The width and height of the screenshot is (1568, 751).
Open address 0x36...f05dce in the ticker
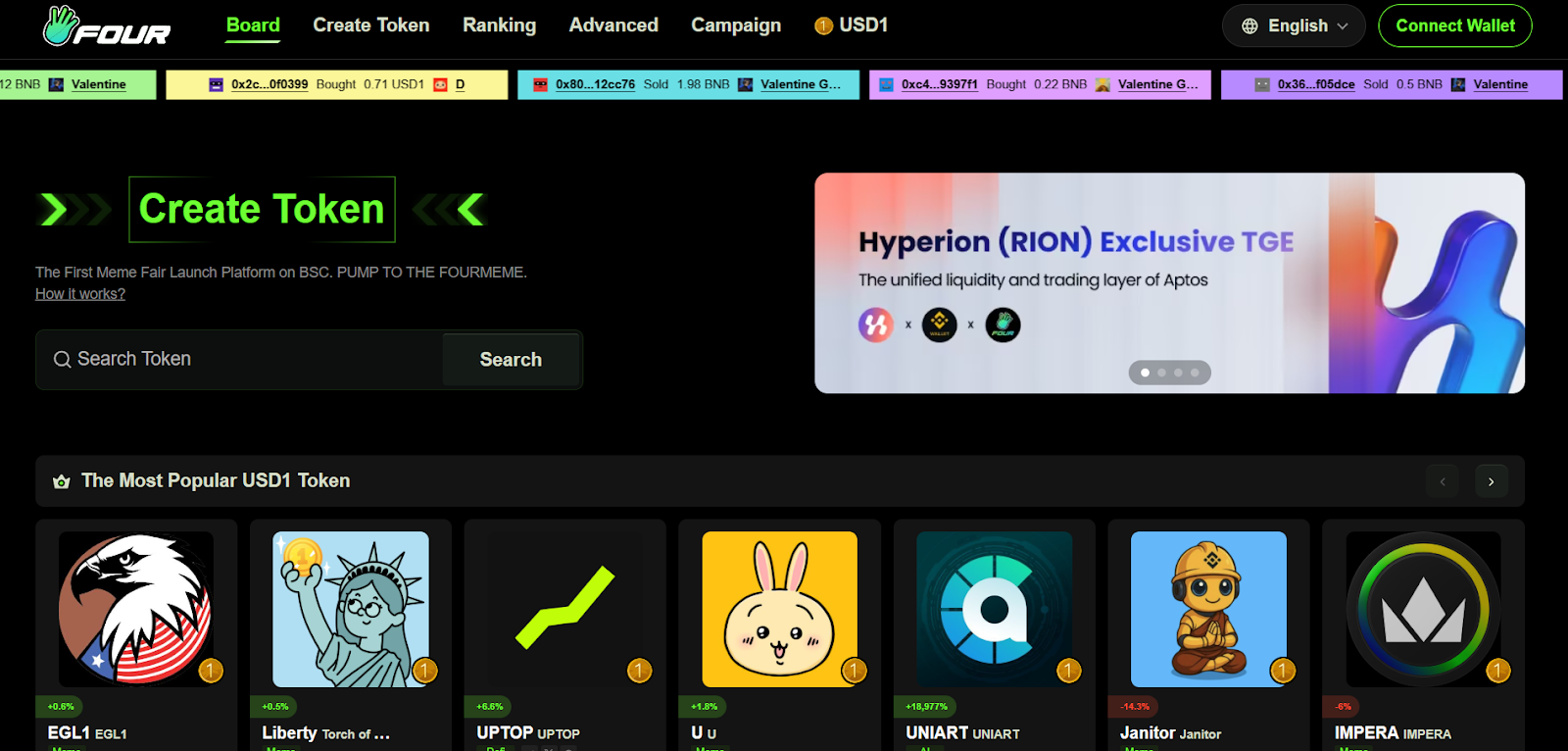pos(1316,84)
